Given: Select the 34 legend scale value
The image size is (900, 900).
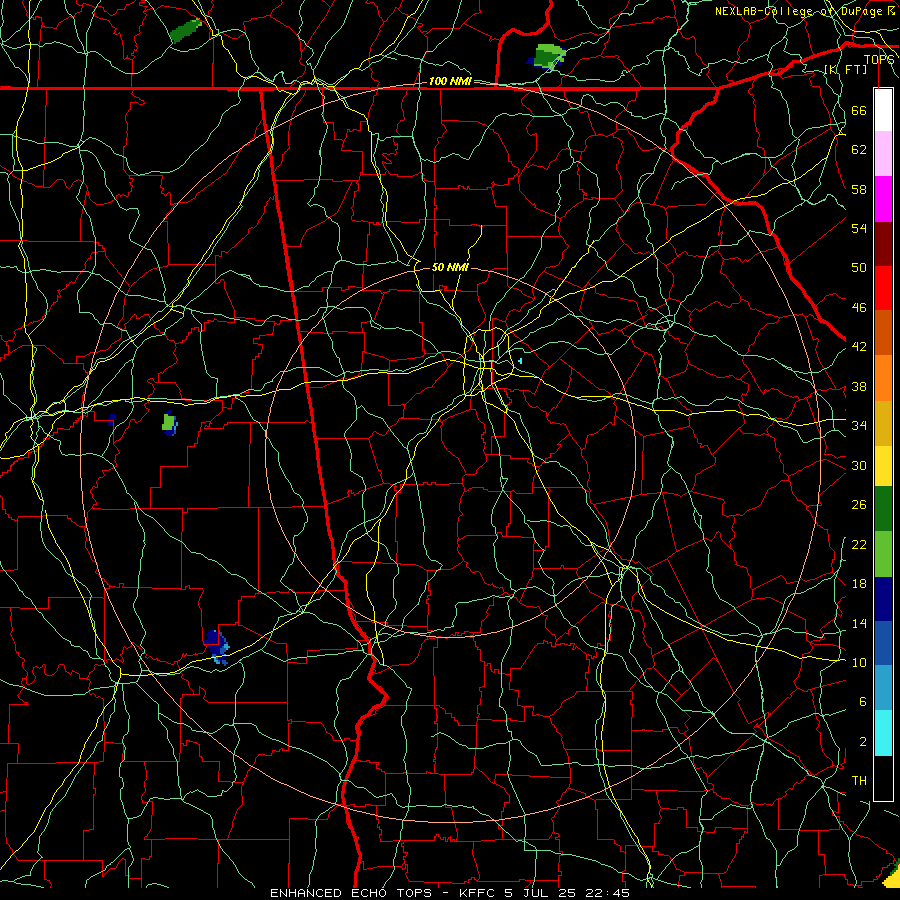Looking at the screenshot, I should (x=859, y=425).
